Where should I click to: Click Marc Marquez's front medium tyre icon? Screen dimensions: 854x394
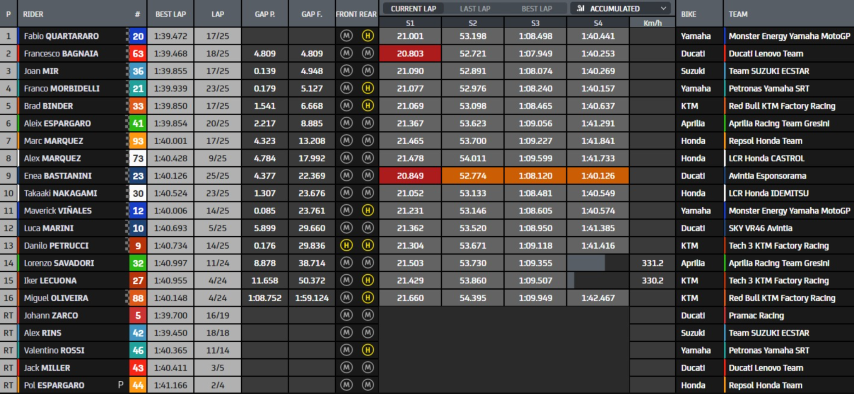pos(346,141)
